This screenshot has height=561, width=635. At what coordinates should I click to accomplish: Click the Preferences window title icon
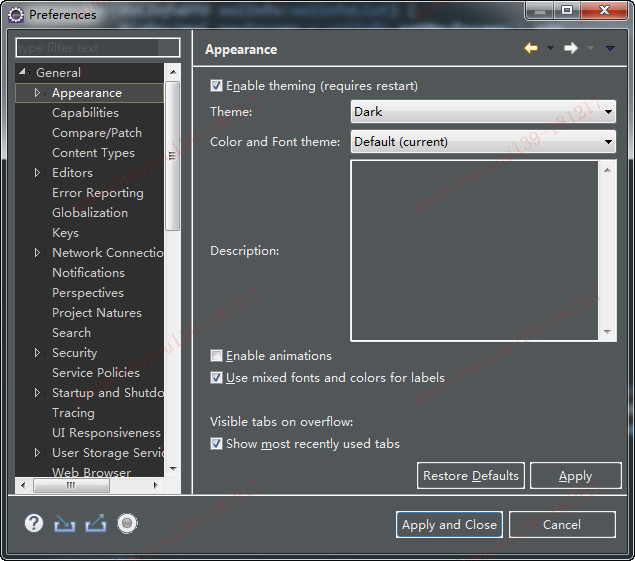coord(16,15)
